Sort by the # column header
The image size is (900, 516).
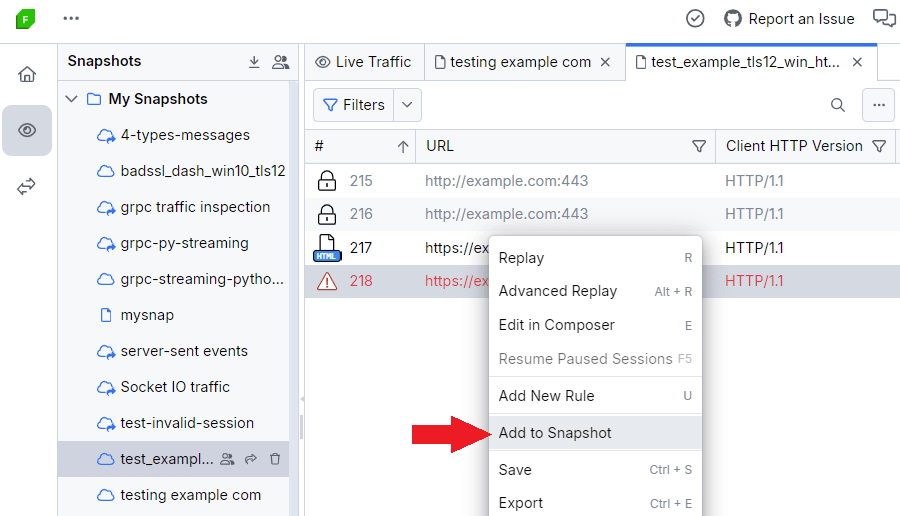click(x=360, y=146)
